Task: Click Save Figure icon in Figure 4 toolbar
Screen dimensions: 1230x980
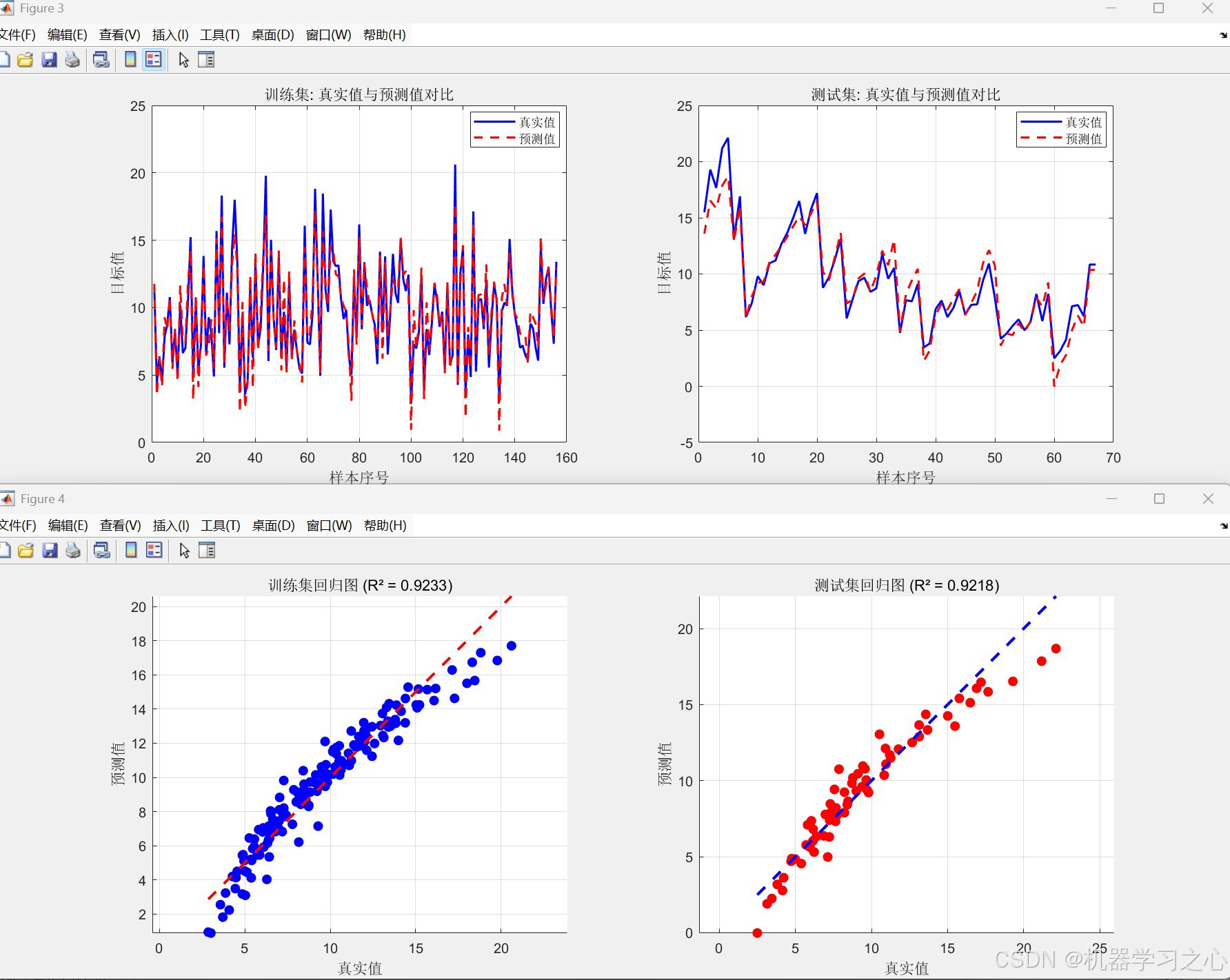Action: coord(50,550)
